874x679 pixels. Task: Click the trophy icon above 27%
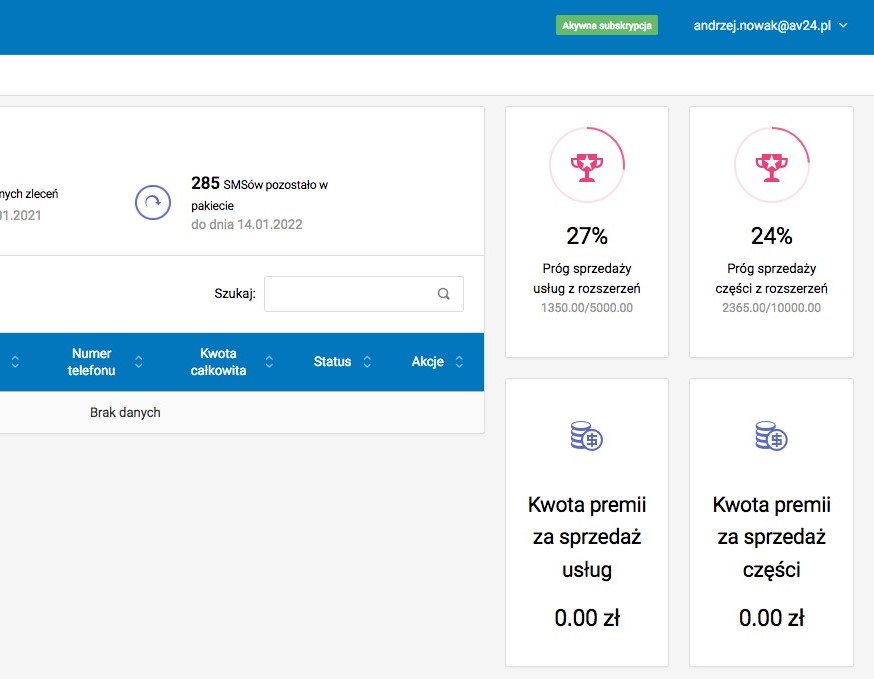pyautogui.click(x=586, y=164)
